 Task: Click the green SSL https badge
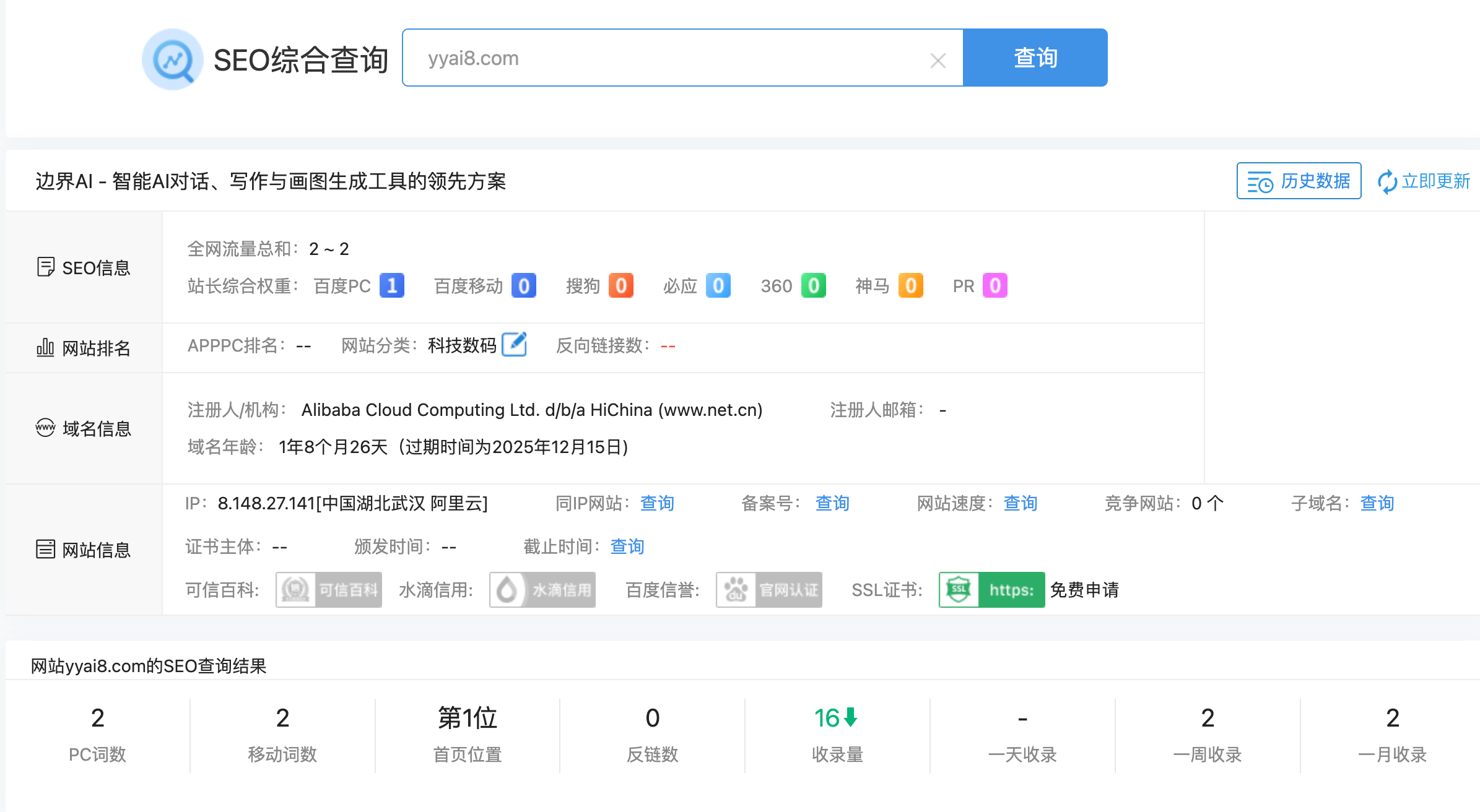[x=991, y=590]
